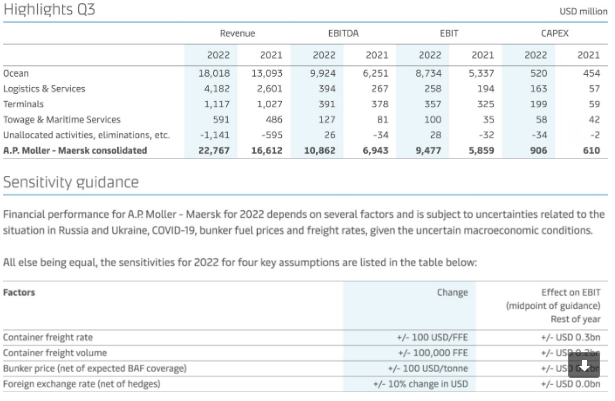Image resolution: width=615 pixels, height=401 pixels.
Task: Click the '+/- 10% change in USD' value
Action: 420,384
